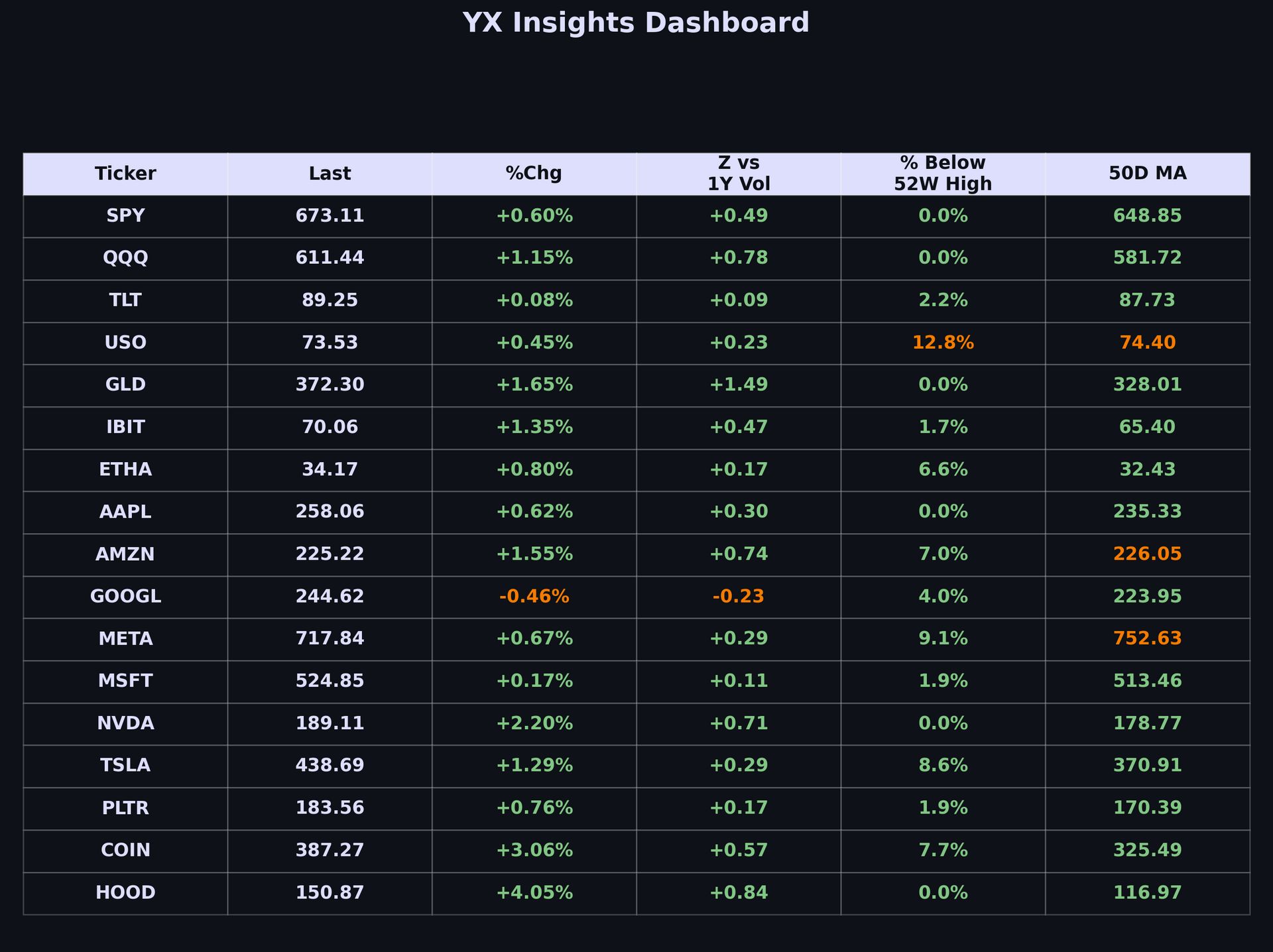Select the 50D MA column header
This screenshot has width=1273, height=952.
coord(1147,174)
